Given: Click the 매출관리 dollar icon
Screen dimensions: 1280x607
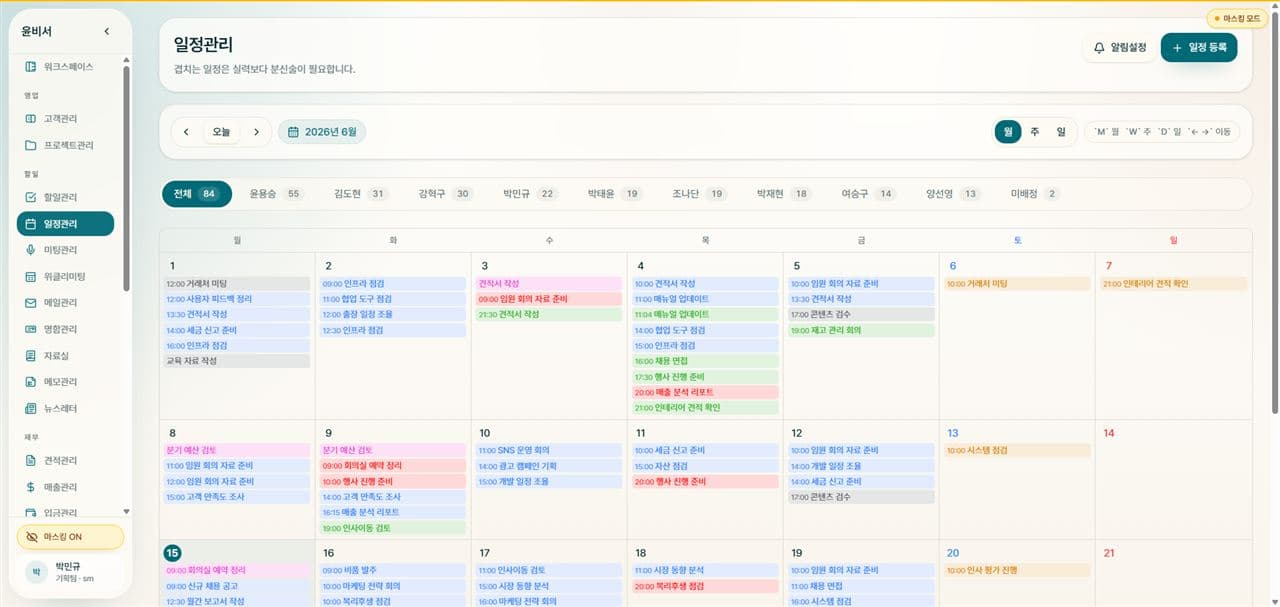Looking at the screenshot, I should 30,487.
